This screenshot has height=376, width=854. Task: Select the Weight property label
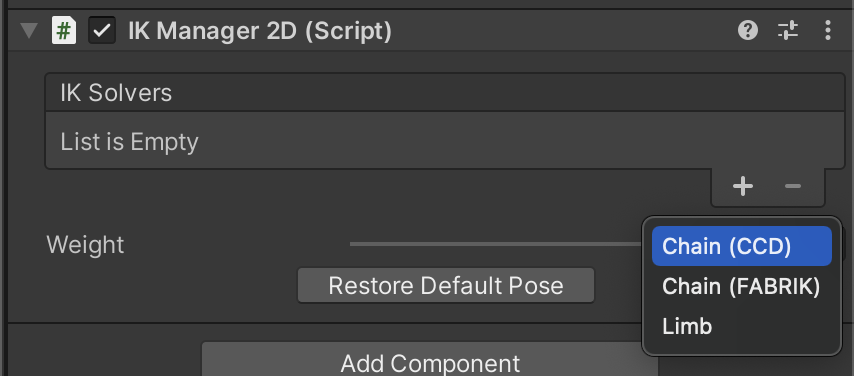(86, 245)
